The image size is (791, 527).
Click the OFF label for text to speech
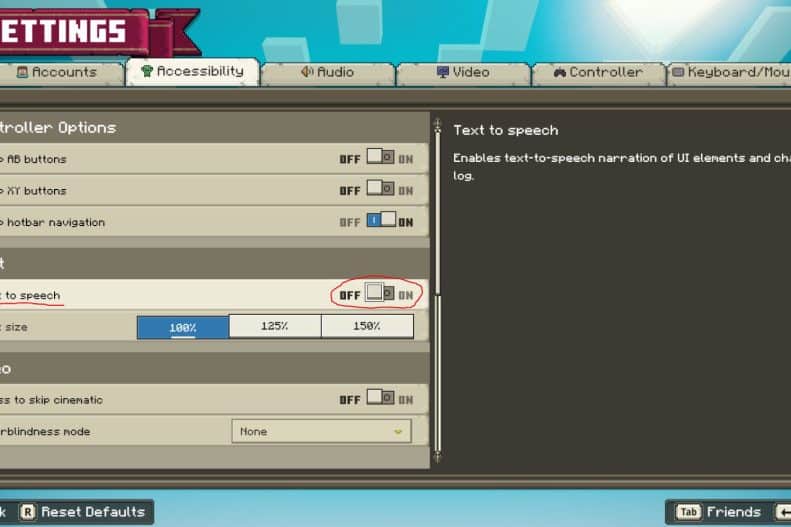[350, 296]
